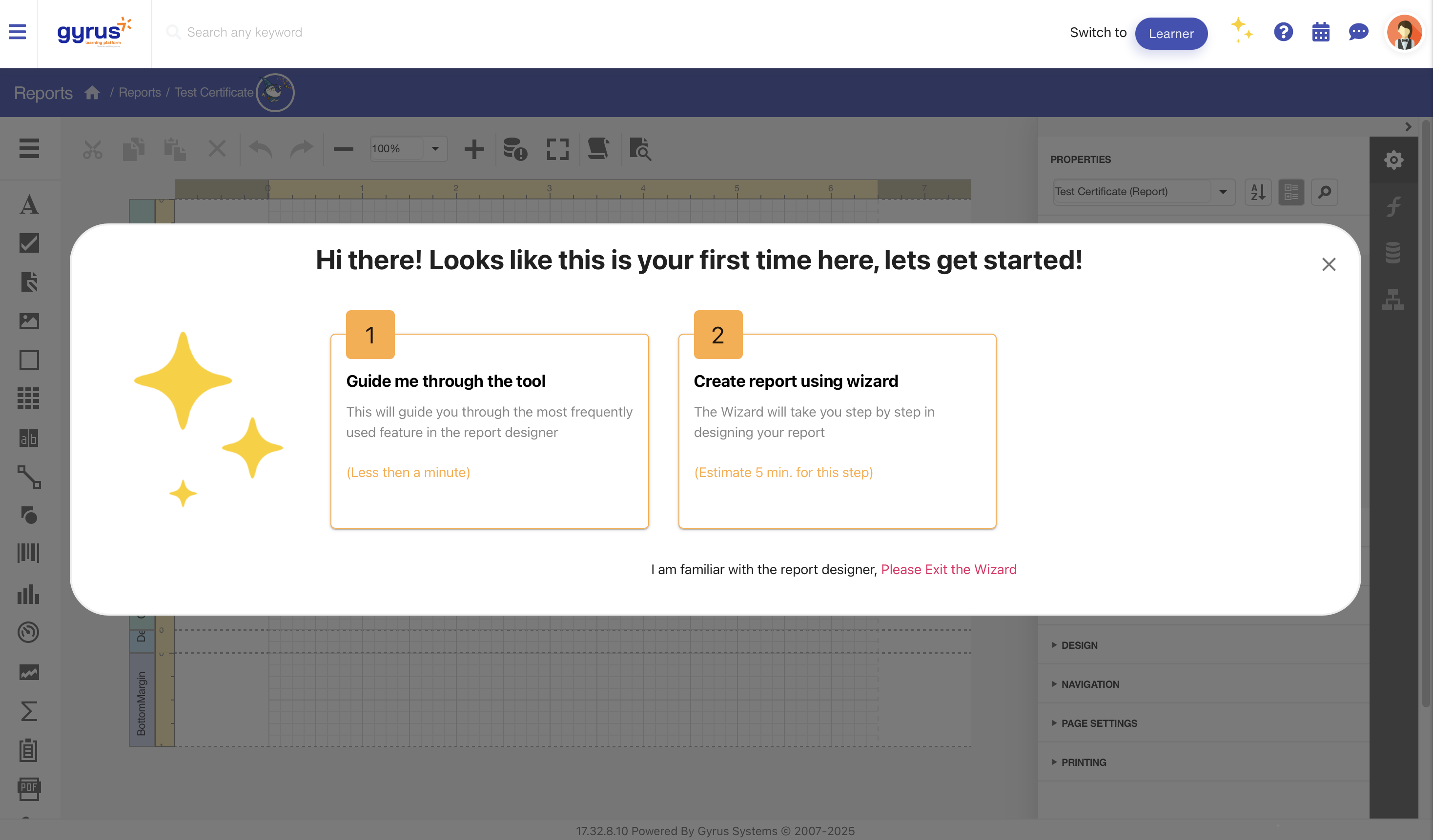Click the Search any keyword field
Viewport: 1433px width, 840px height.
click(x=245, y=32)
